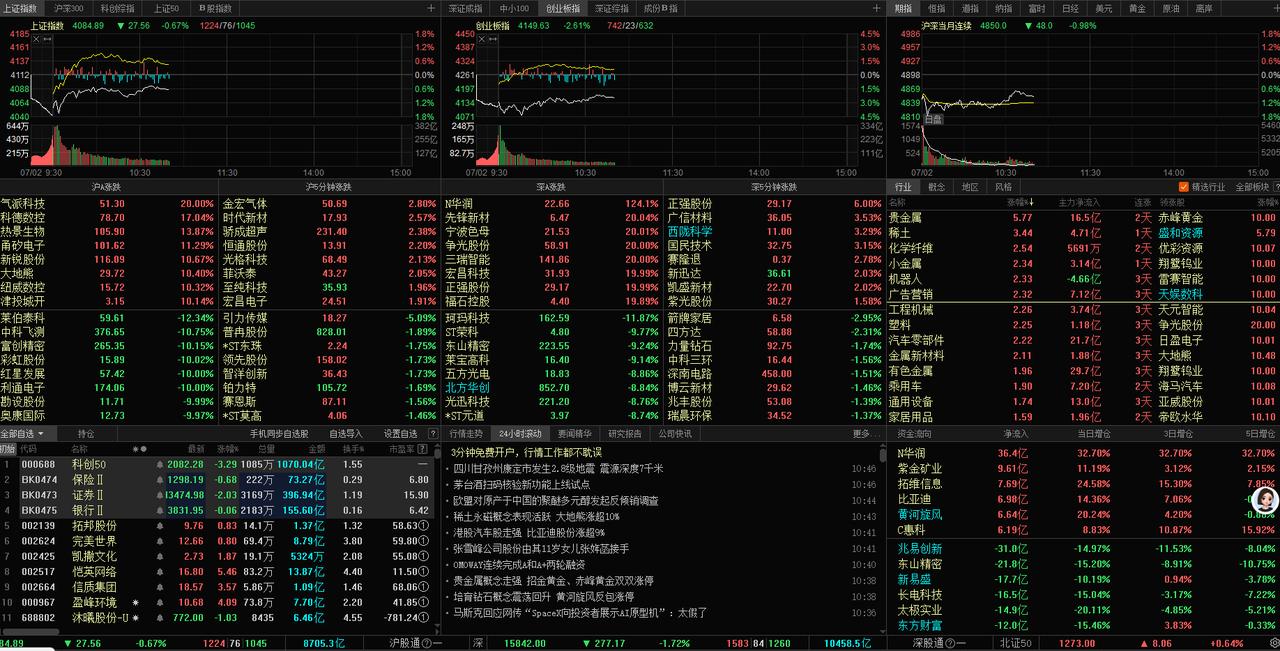Screen dimensions: 1280x651
Task: Click the help icon beside 全部板块
Action: click(x=1276, y=187)
